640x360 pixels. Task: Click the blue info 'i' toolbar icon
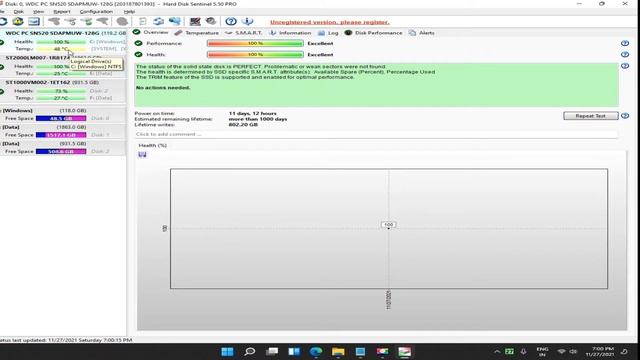(x=247, y=21)
